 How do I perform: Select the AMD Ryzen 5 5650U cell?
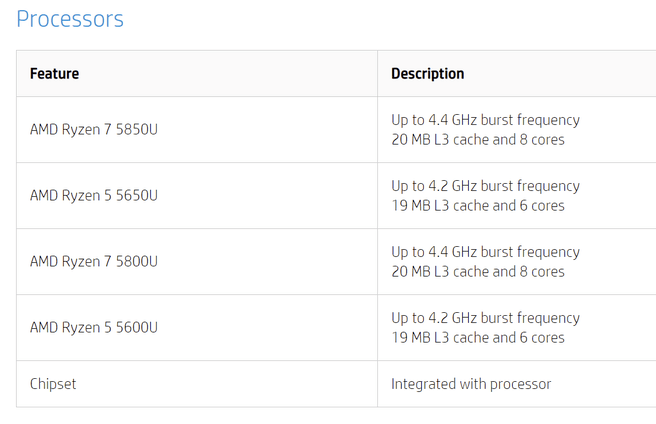(94, 196)
